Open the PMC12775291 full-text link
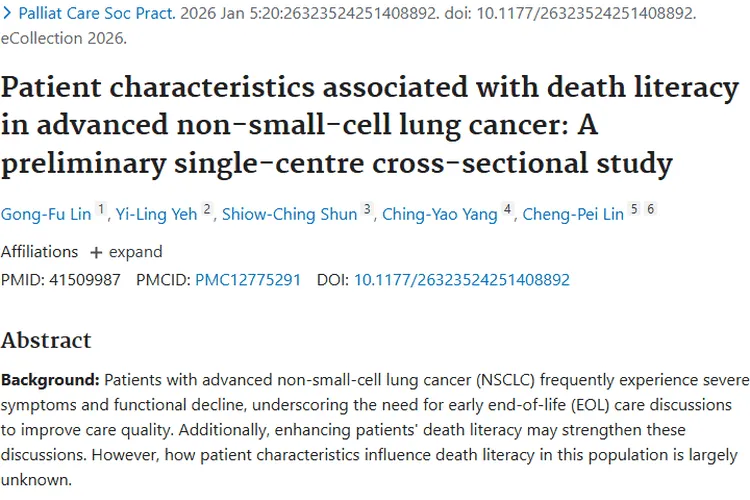This screenshot has height=500, width=750. 247,279
